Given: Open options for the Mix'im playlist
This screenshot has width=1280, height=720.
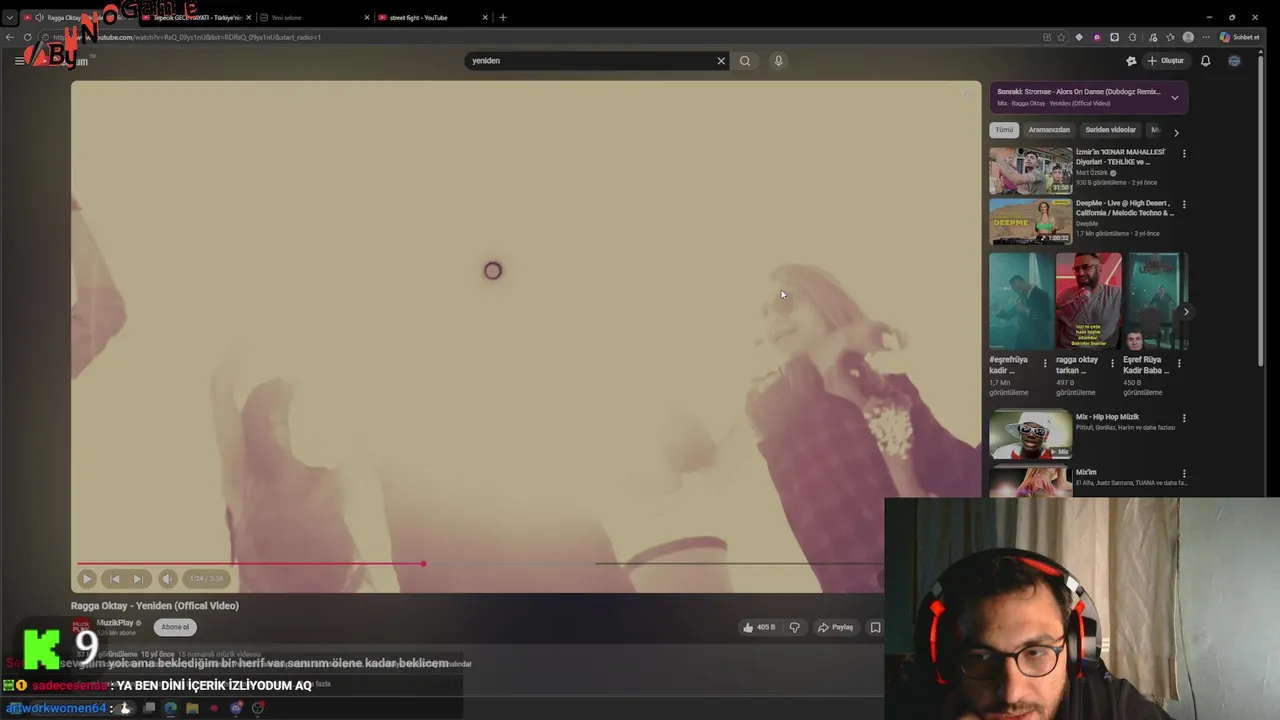Looking at the screenshot, I should click(1184, 474).
